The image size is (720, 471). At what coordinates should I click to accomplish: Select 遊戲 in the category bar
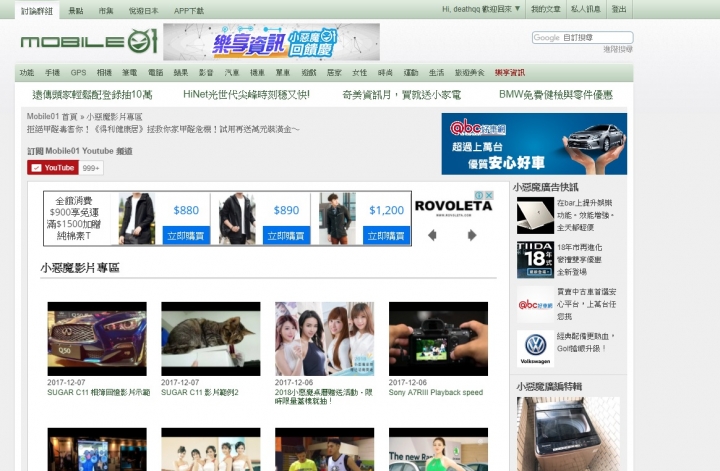click(x=309, y=73)
